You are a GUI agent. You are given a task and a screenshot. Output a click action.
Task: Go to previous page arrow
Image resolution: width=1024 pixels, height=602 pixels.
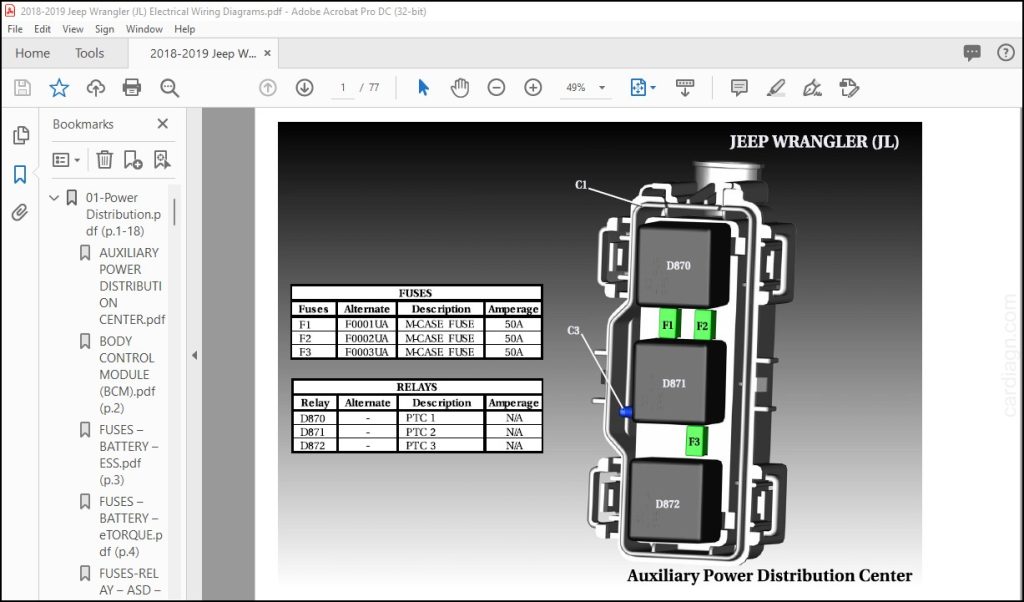pos(268,87)
